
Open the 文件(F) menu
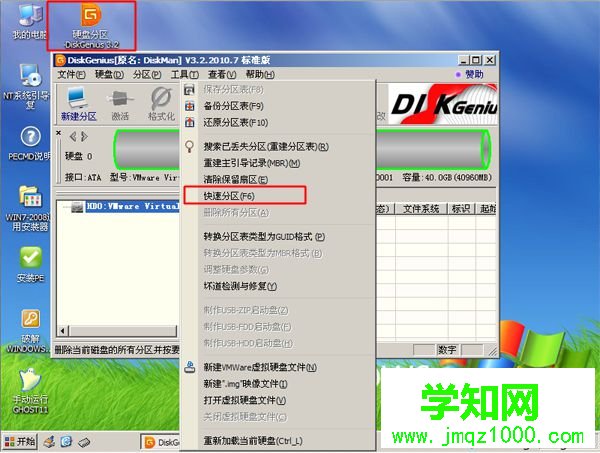point(71,74)
